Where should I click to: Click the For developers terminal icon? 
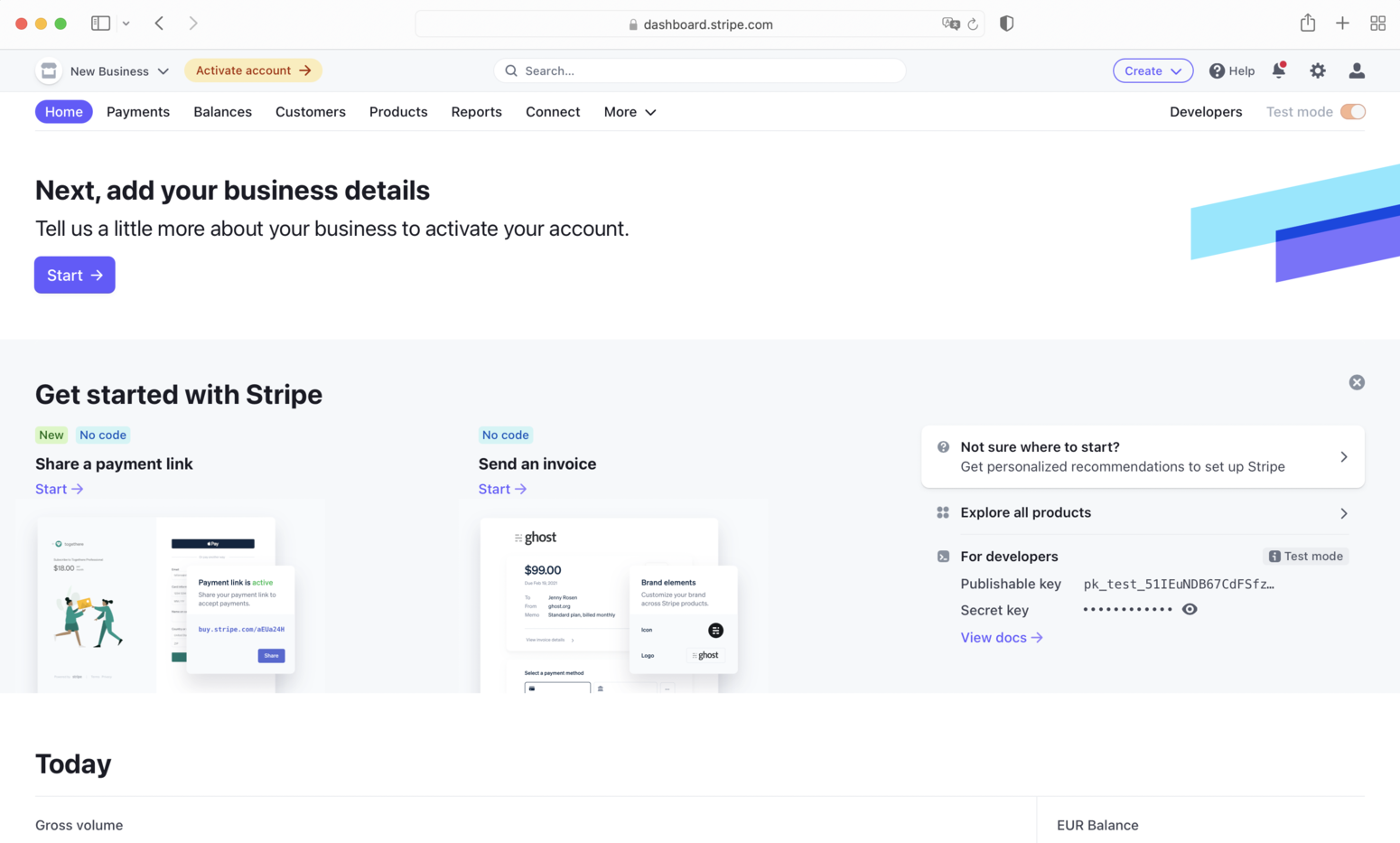[943, 557]
